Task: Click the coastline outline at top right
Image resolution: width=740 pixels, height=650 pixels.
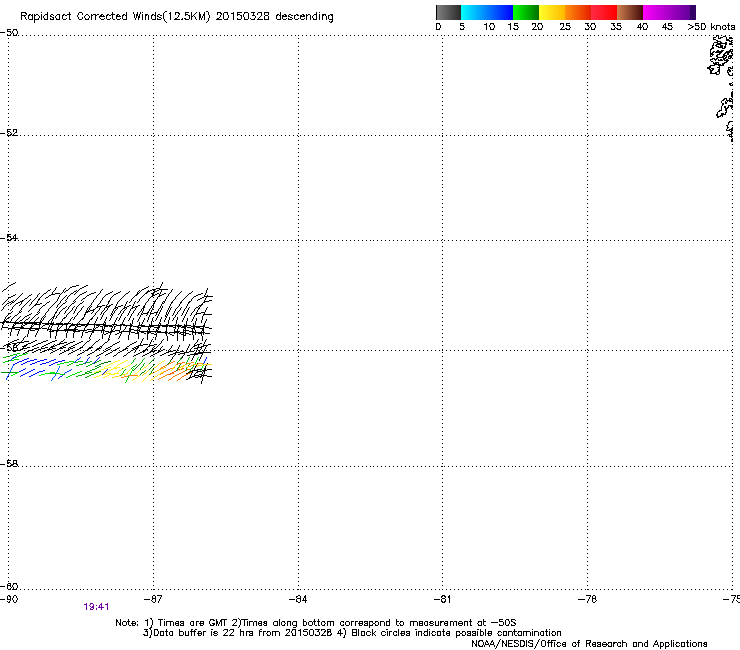Action: [722, 87]
